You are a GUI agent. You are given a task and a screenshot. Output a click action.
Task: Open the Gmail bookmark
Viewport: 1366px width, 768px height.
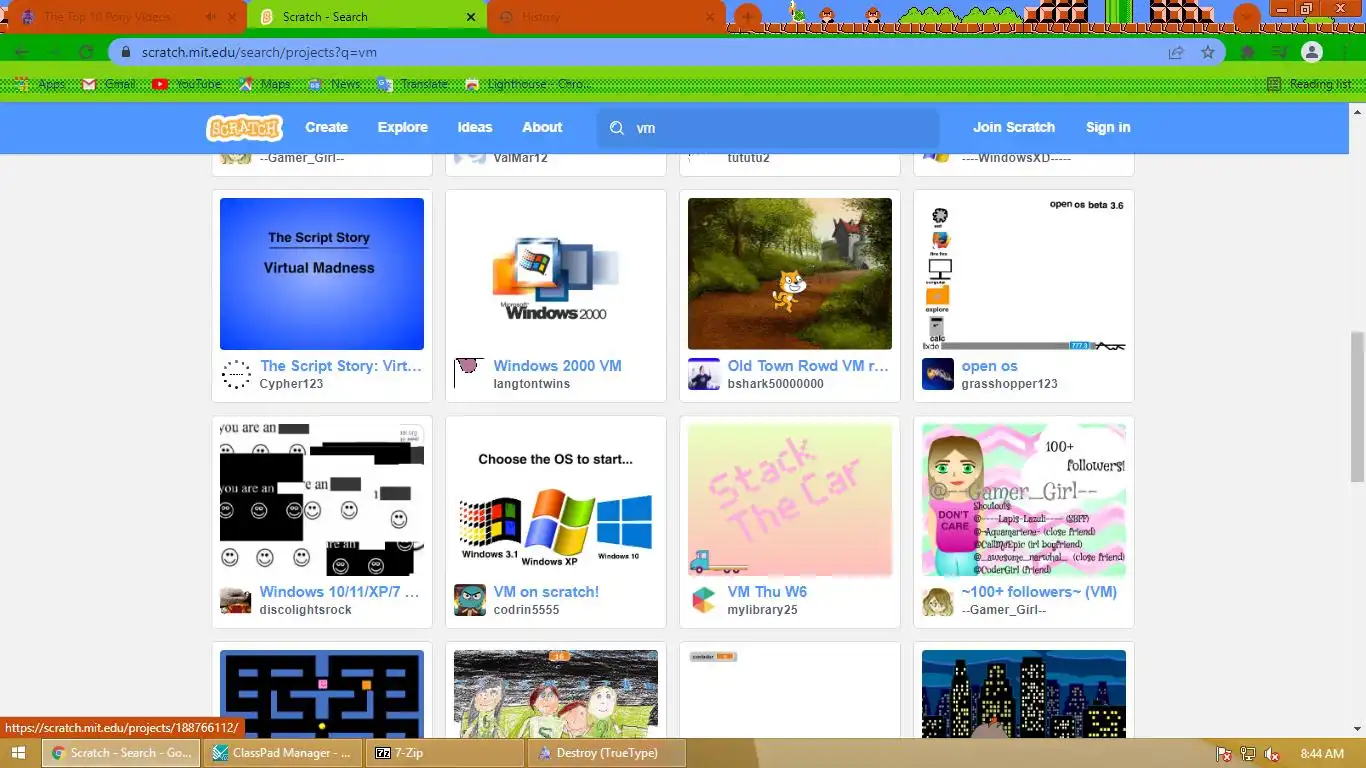pyautogui.click(x=108, y=84)
